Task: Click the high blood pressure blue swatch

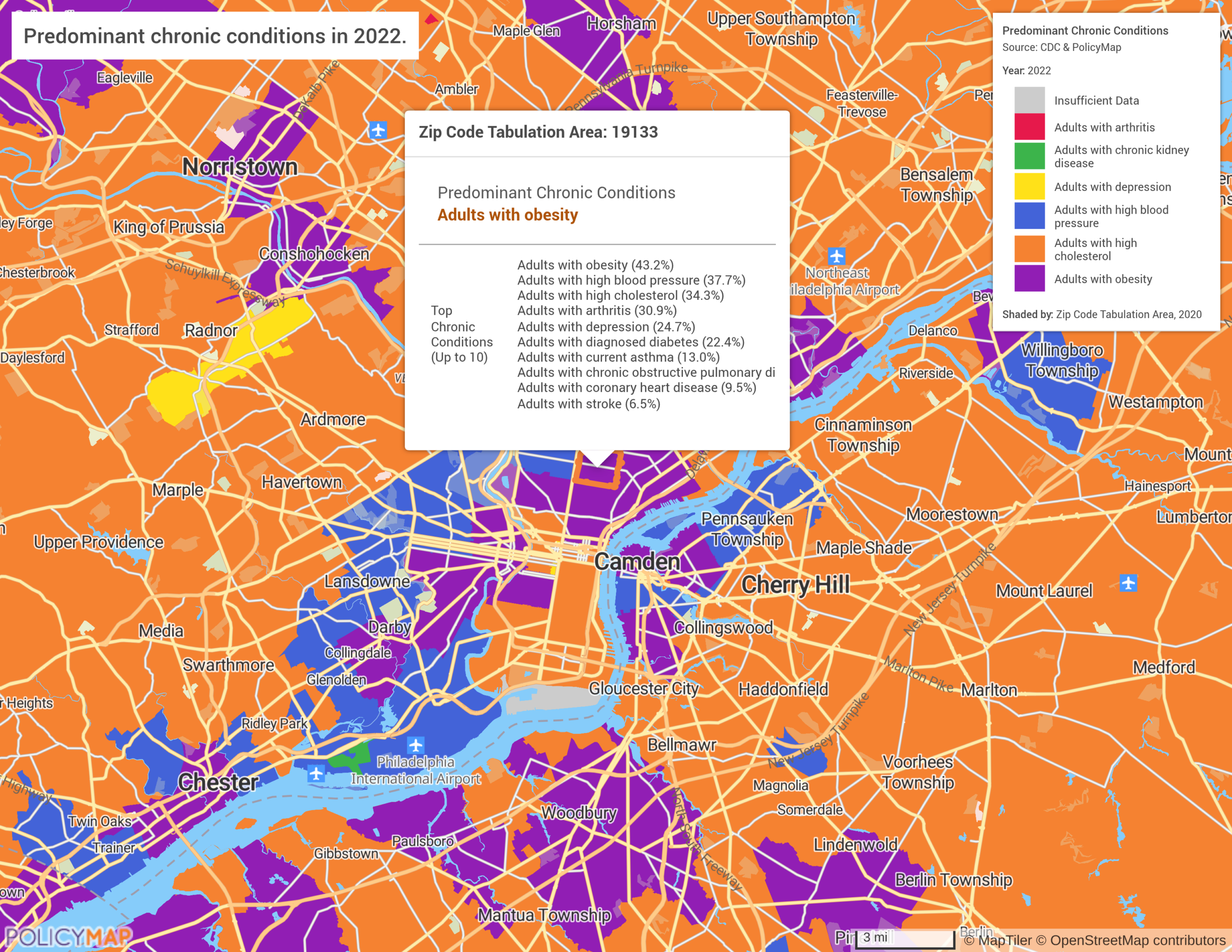Action: click(x=1029, y=216)
